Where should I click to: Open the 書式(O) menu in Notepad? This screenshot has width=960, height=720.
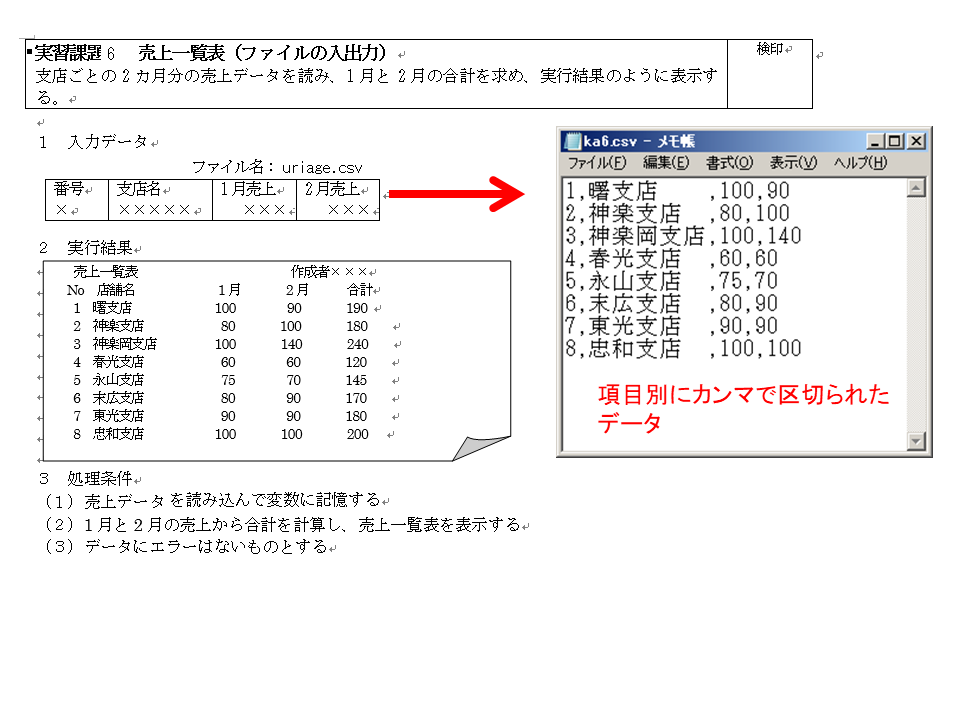[x=729, y=163]
